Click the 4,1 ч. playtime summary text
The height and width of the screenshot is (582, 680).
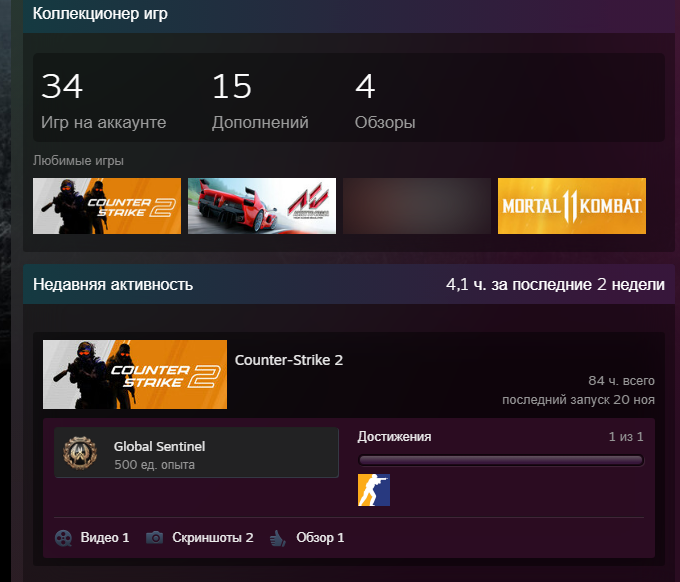coord(555,285)
